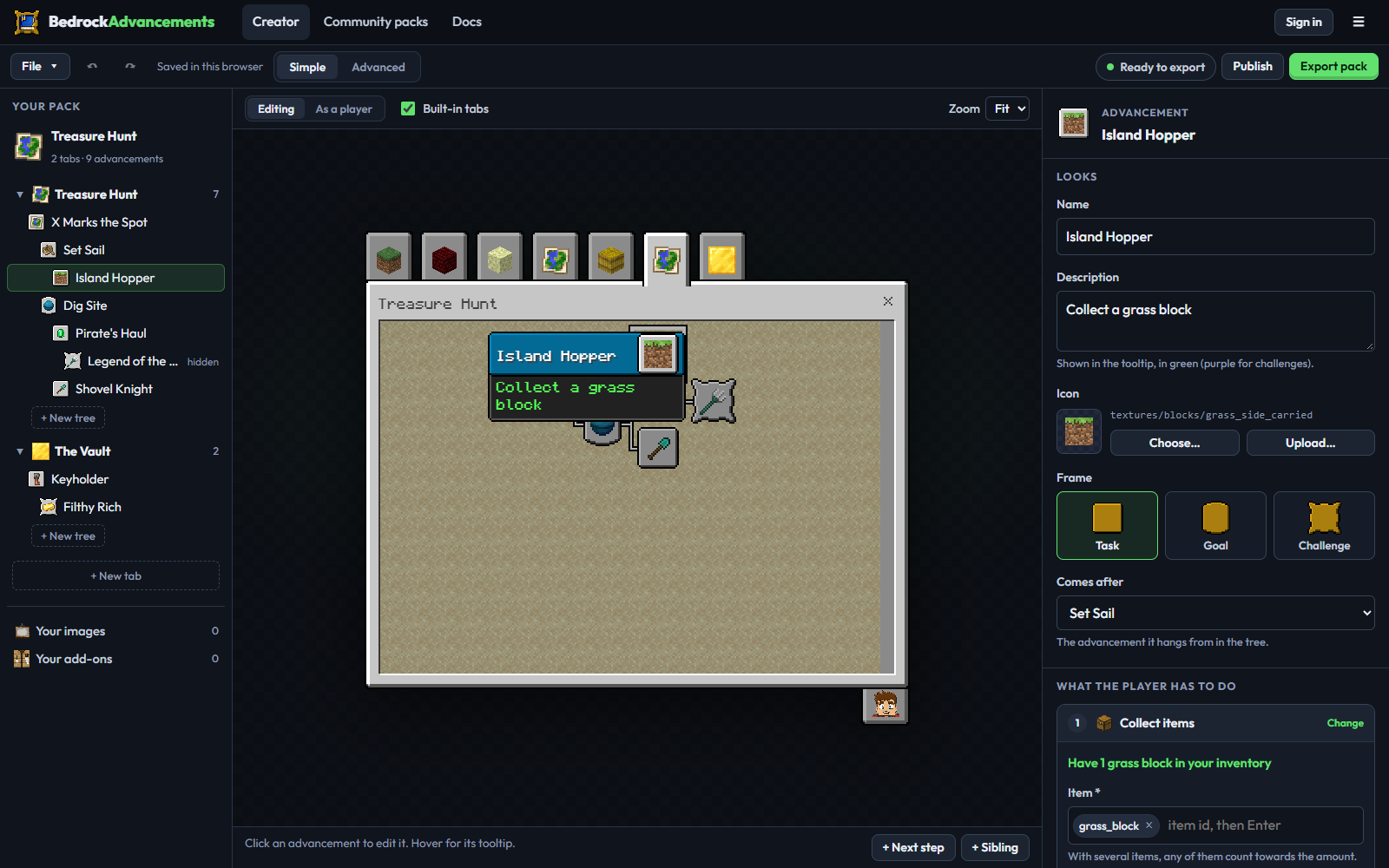Open the Creator tab
The width and height of the screenshot is (1389, 868).
275,22
